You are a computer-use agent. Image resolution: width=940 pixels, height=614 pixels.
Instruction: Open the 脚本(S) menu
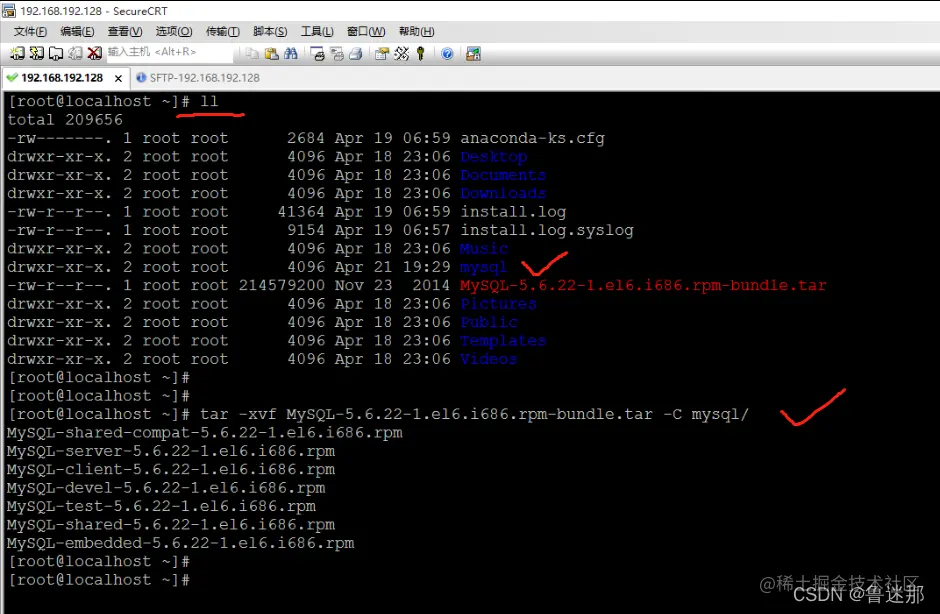pyautogui.click(x=270, y=31)
